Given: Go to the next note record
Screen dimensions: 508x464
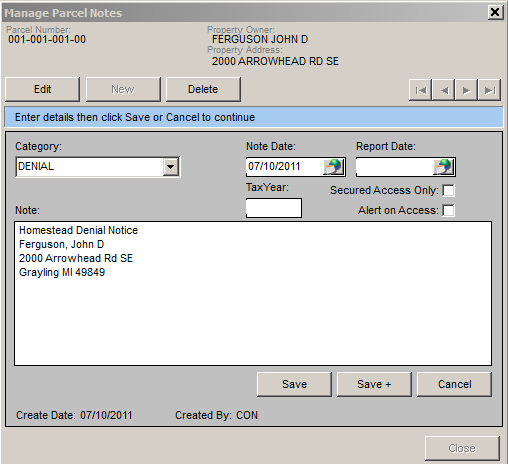Looking at the screenshot, I should (x=466, y=90).
